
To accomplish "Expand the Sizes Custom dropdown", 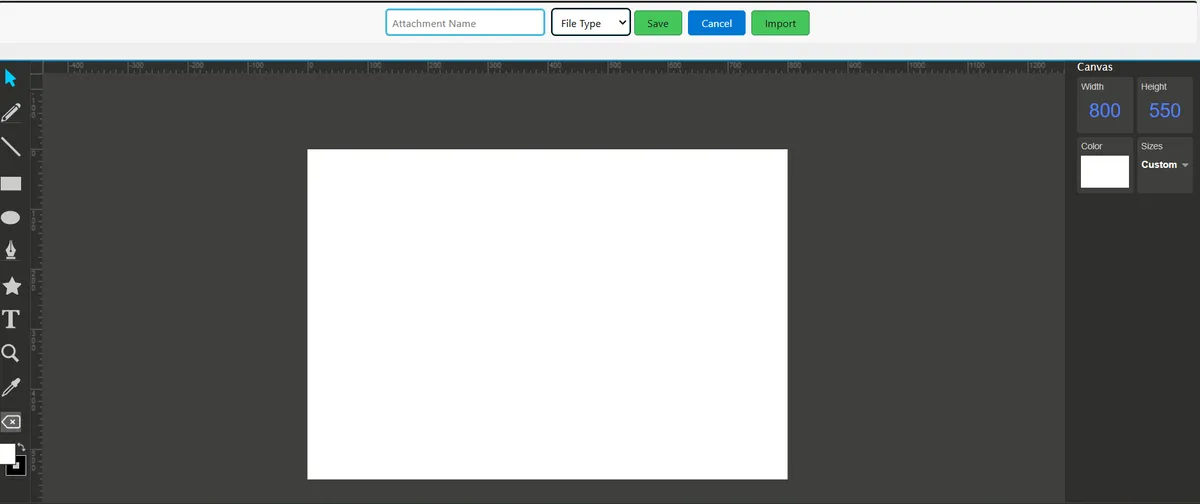I will coord(1165,165).
